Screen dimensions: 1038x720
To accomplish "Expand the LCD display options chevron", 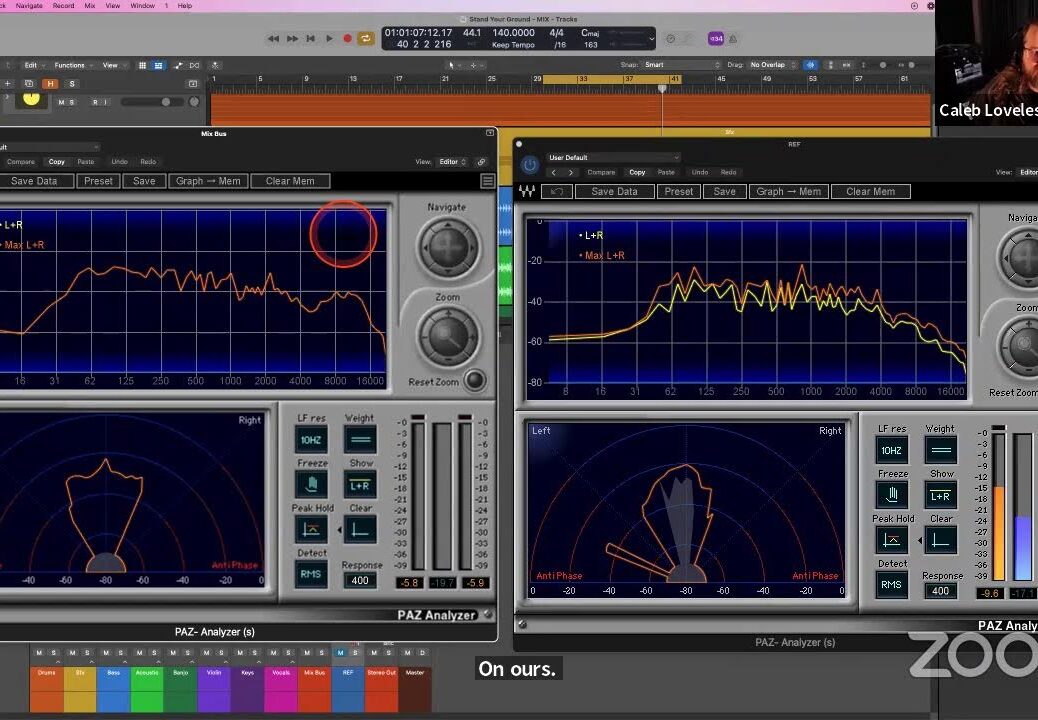I will (x=651, y=38).
